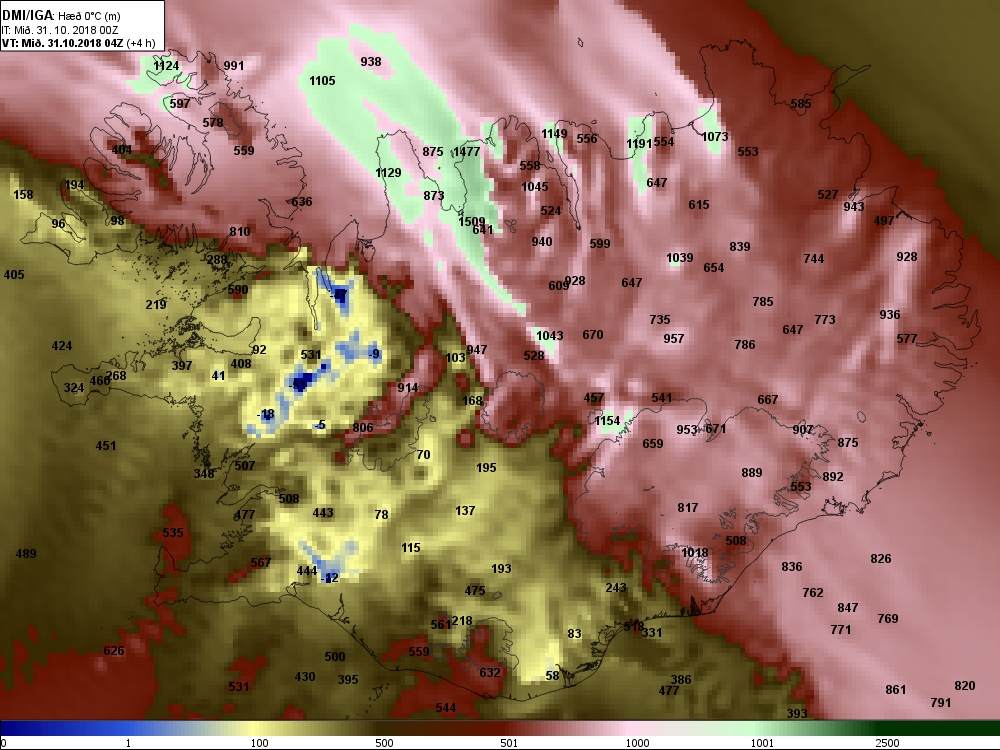Click the 424 map value
The image size is (1000, 750).
click(62, 346)
